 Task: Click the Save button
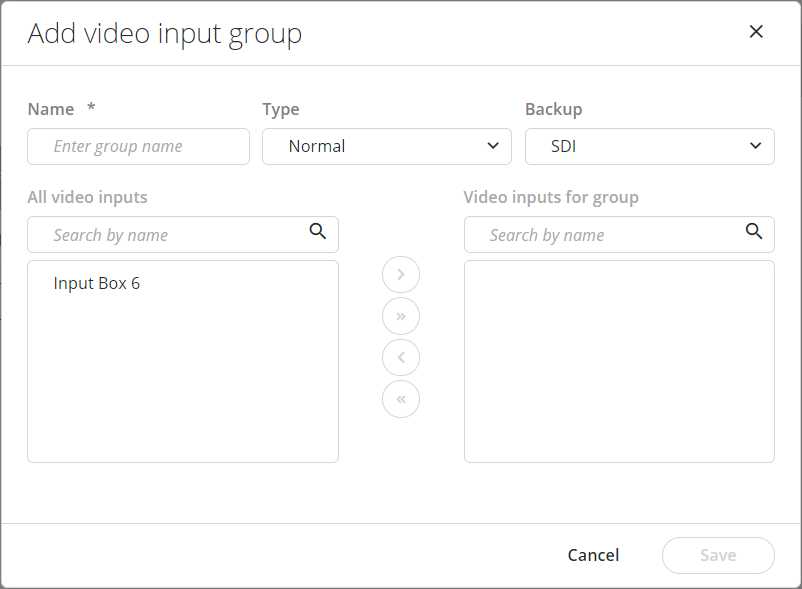click(718, 555)
